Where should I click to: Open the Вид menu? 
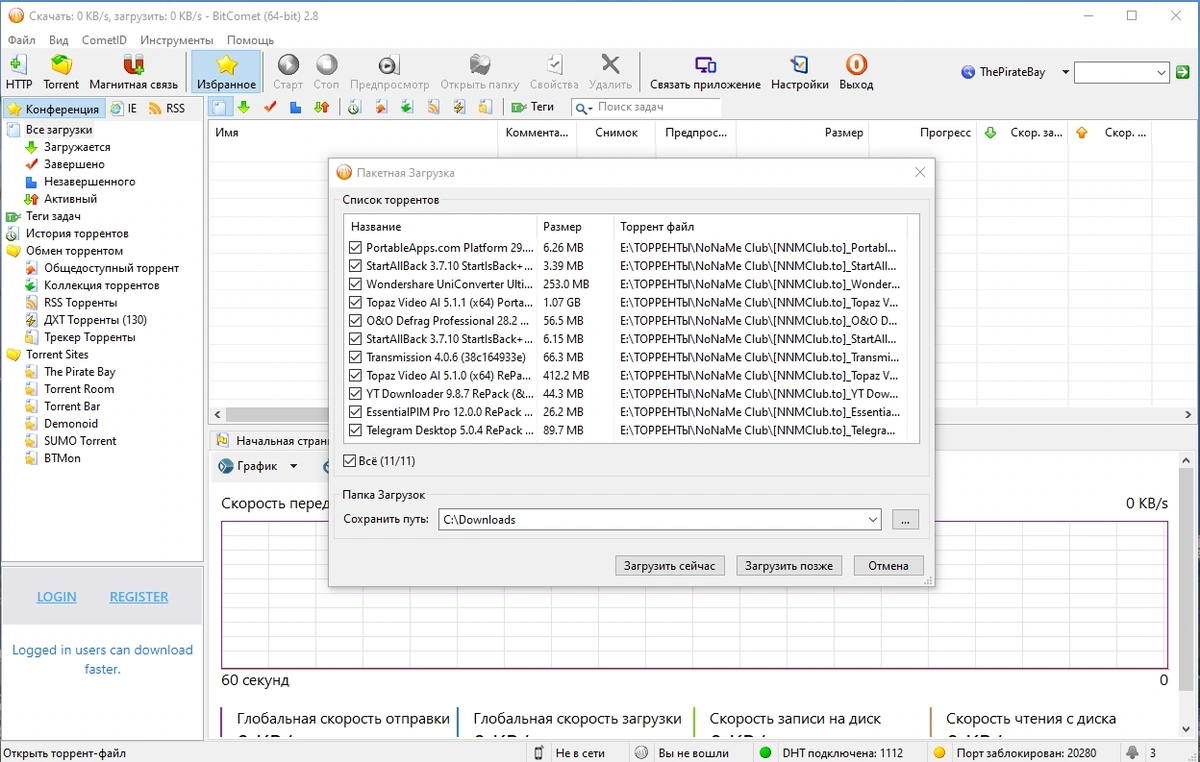pyautogui.click(x=59, y=40)
